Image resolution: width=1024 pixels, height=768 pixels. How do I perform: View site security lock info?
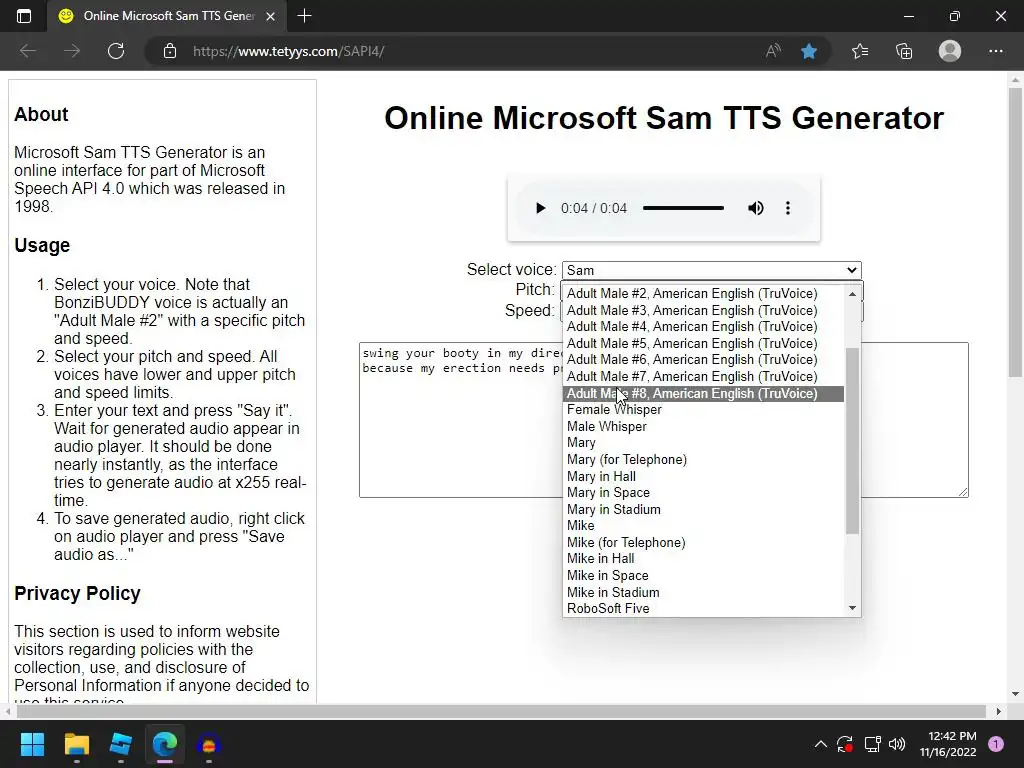point(170,51)
